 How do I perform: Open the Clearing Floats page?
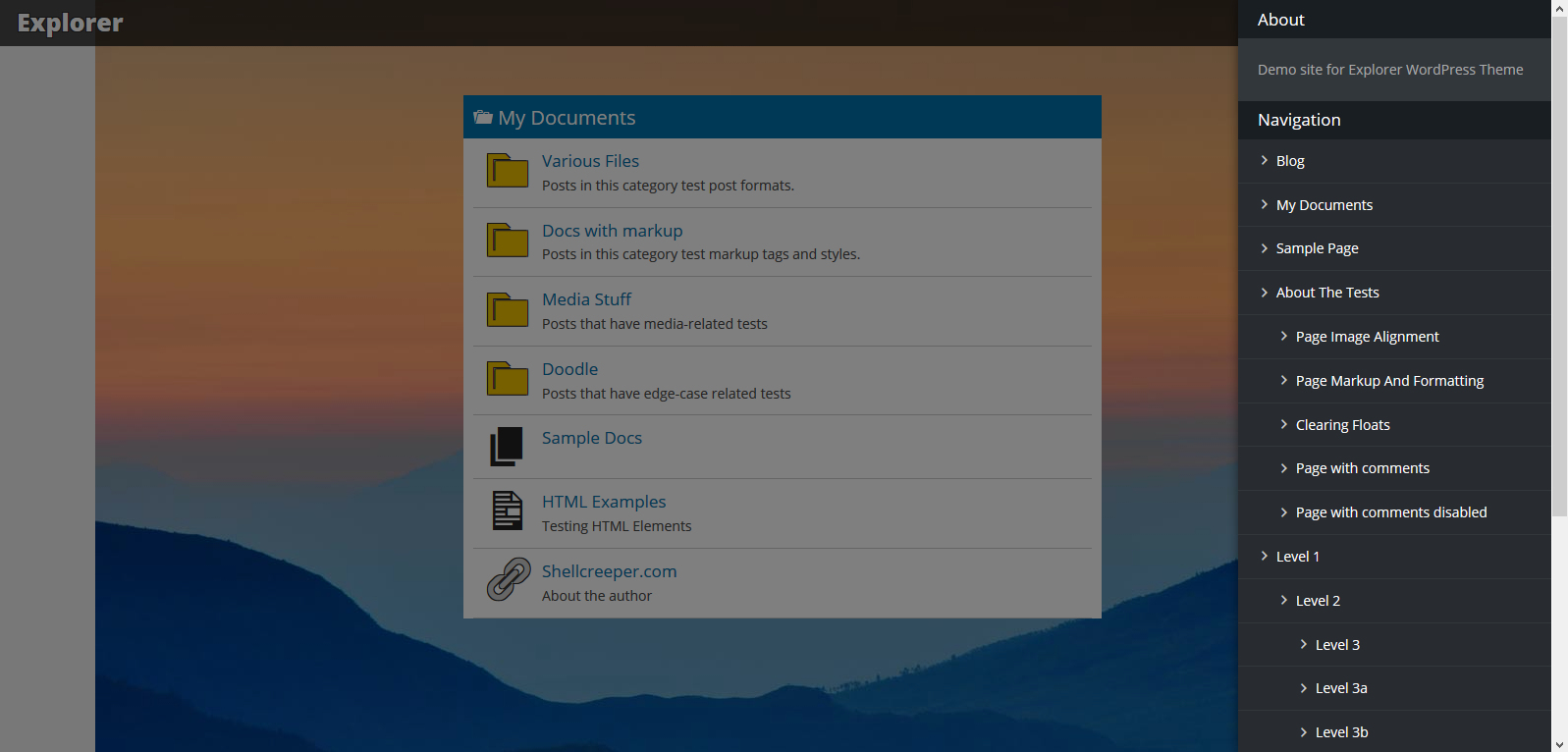click(1342, 425)
